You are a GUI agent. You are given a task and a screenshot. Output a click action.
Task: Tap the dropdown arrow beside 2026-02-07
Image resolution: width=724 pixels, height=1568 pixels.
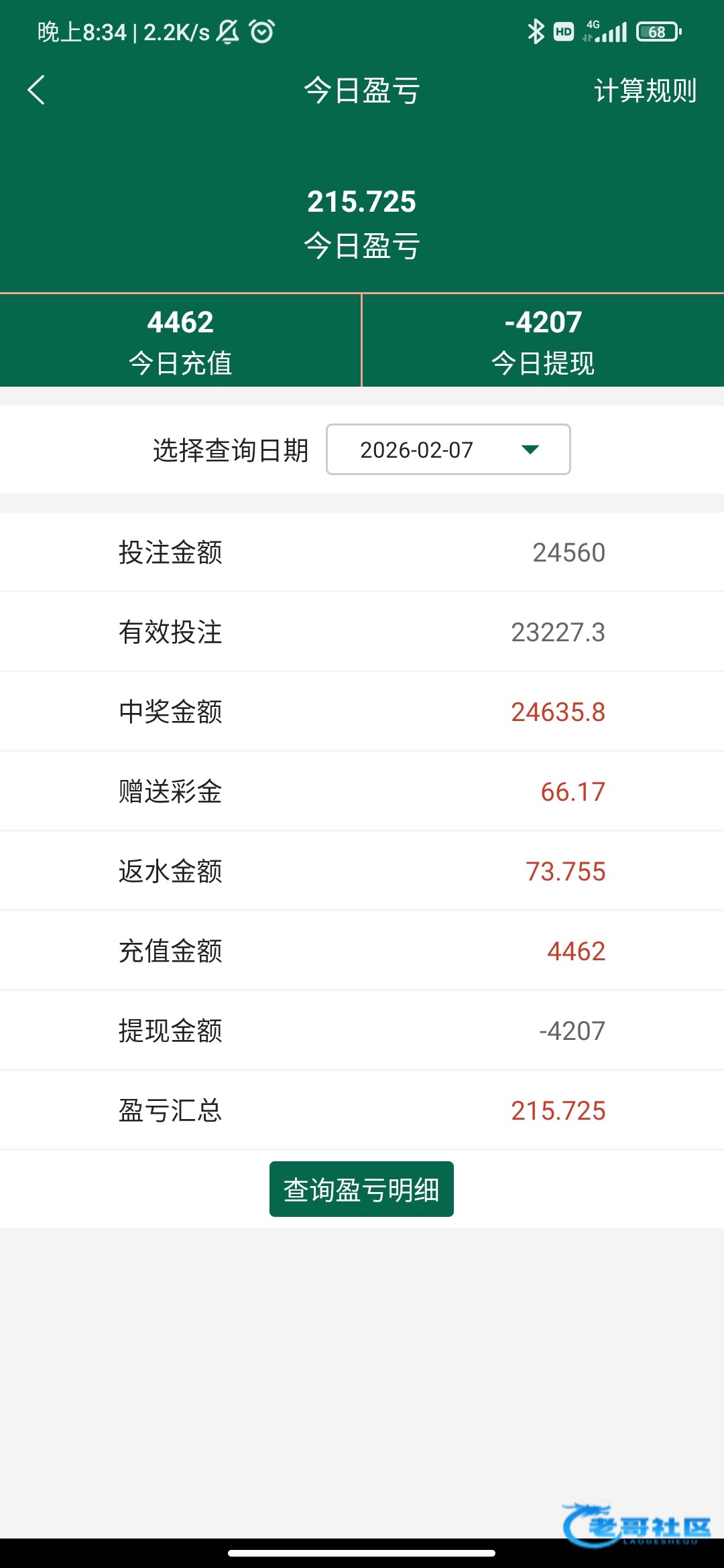click(530, 450)
